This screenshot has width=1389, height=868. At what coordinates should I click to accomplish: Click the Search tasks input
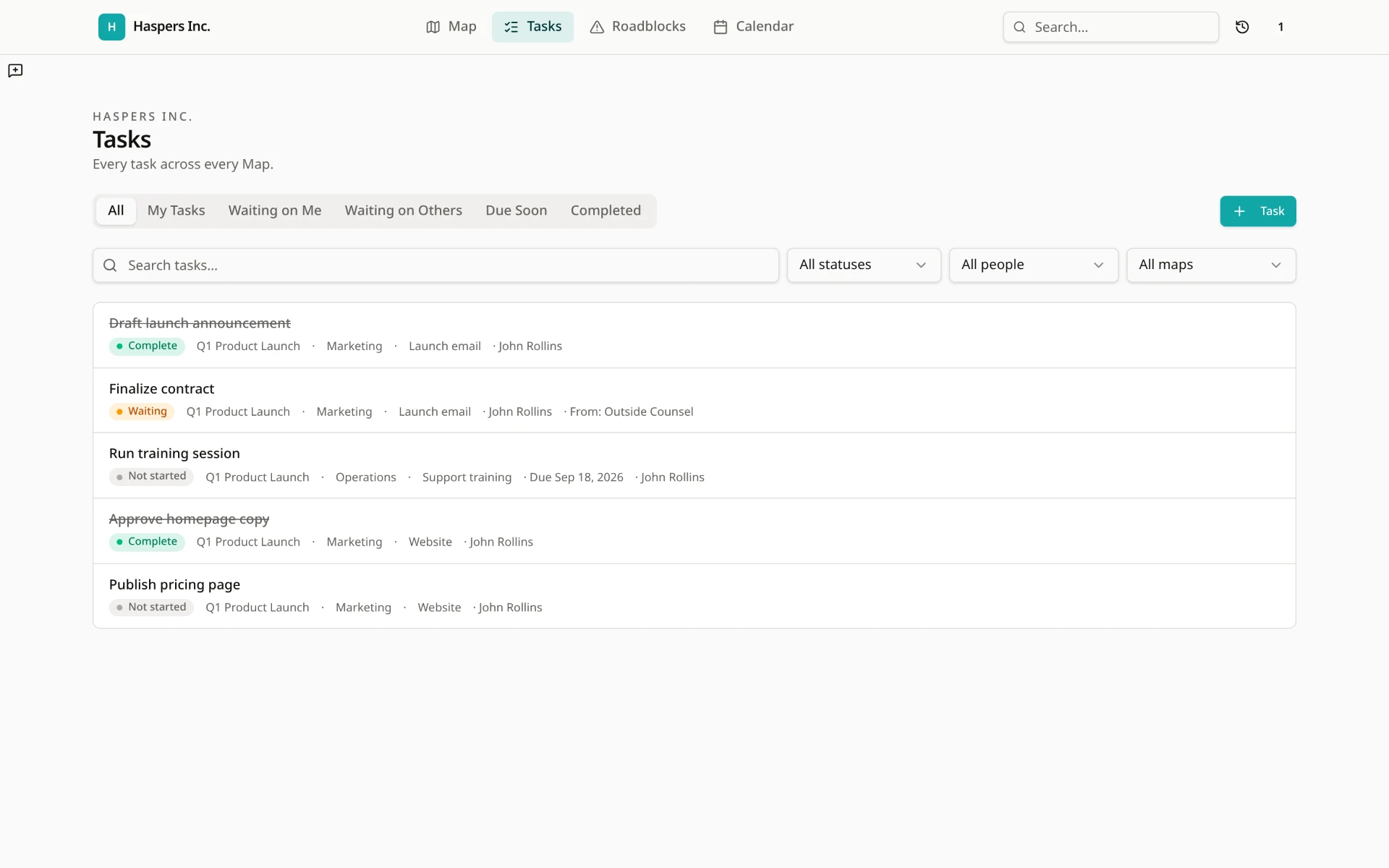point(436,265)
